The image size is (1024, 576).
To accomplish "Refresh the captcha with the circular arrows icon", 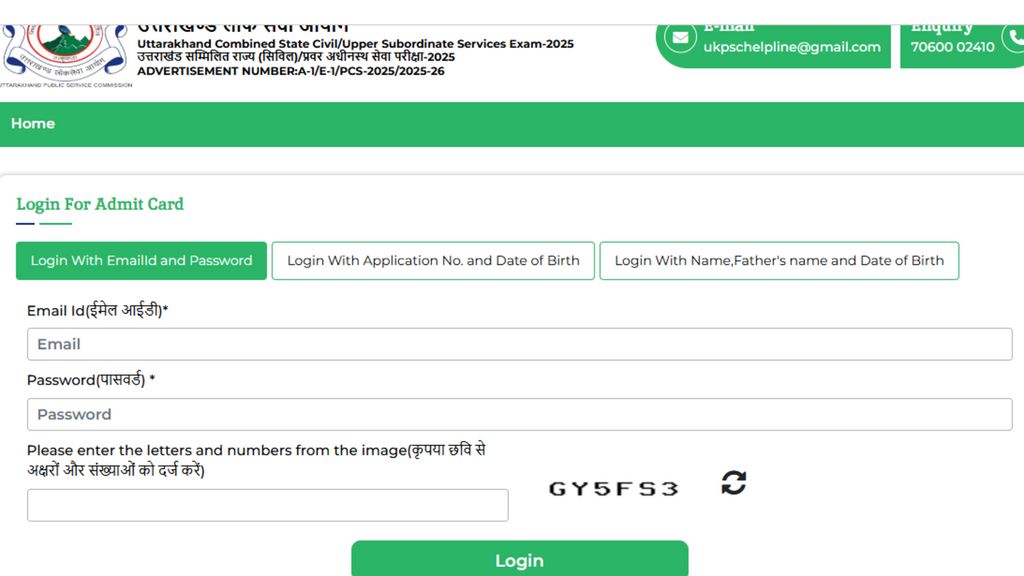I will click(x=733, y=483).
